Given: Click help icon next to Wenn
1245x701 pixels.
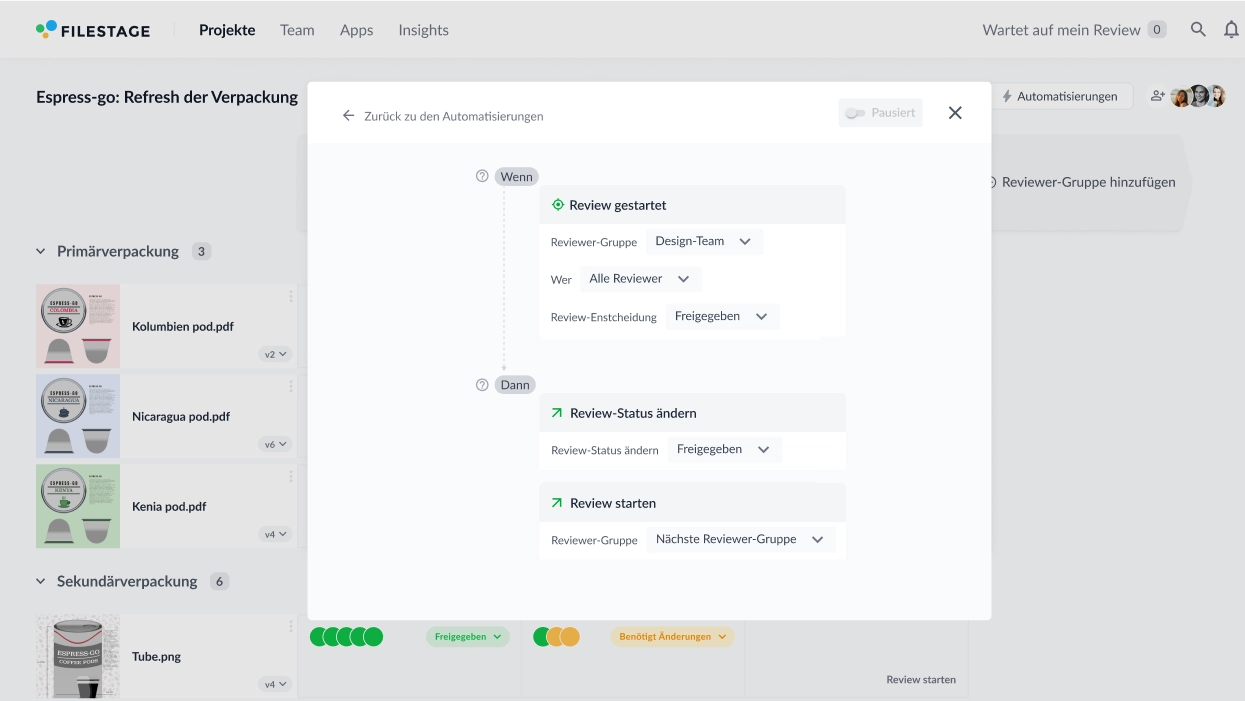Looking at the screenshot, I should pos(482,176).
